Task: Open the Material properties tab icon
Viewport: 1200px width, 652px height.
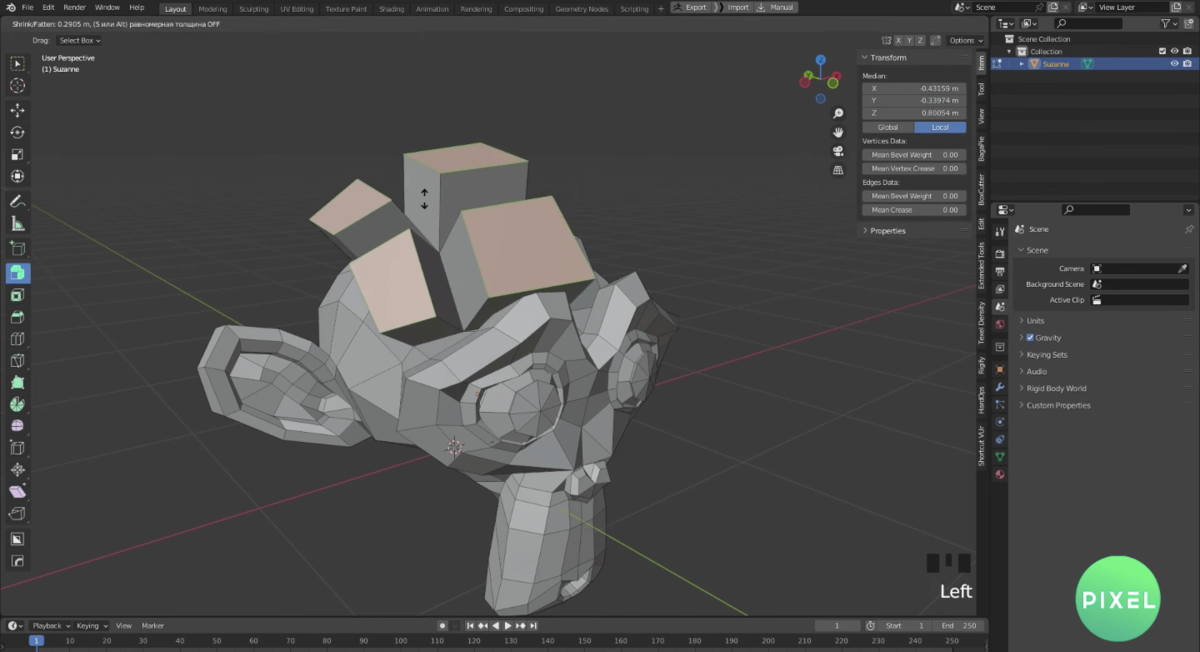Action: click(1000, 474)
